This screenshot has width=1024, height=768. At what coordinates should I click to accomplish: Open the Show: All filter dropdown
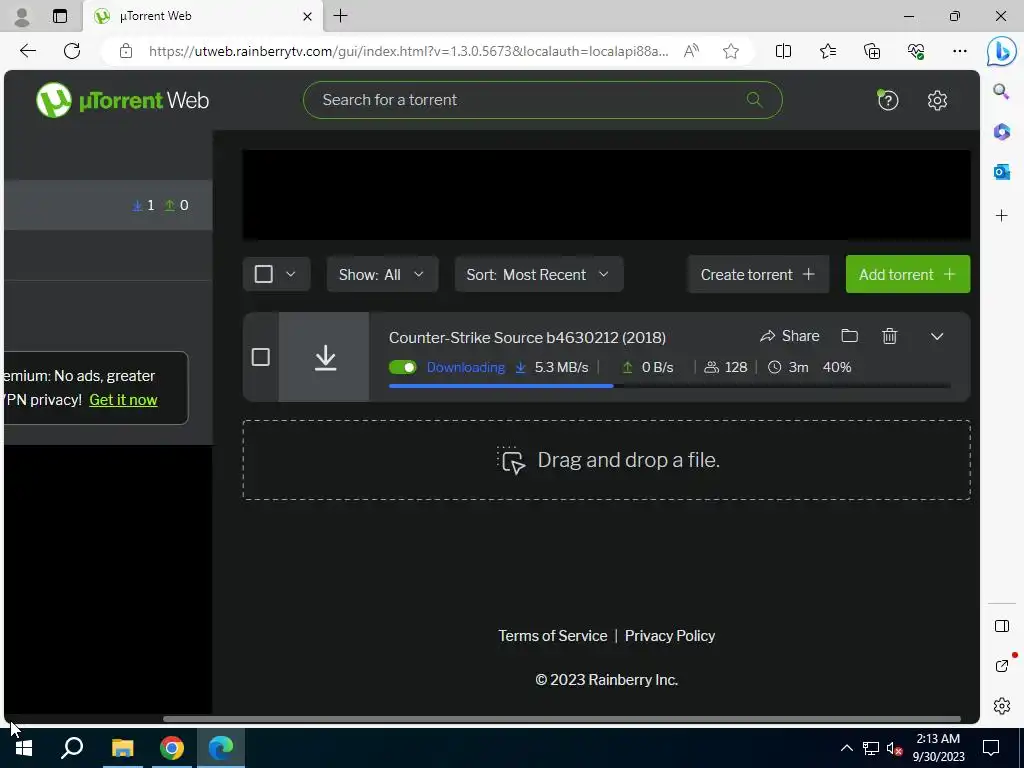pyautogui.click(x=382, y=274)
